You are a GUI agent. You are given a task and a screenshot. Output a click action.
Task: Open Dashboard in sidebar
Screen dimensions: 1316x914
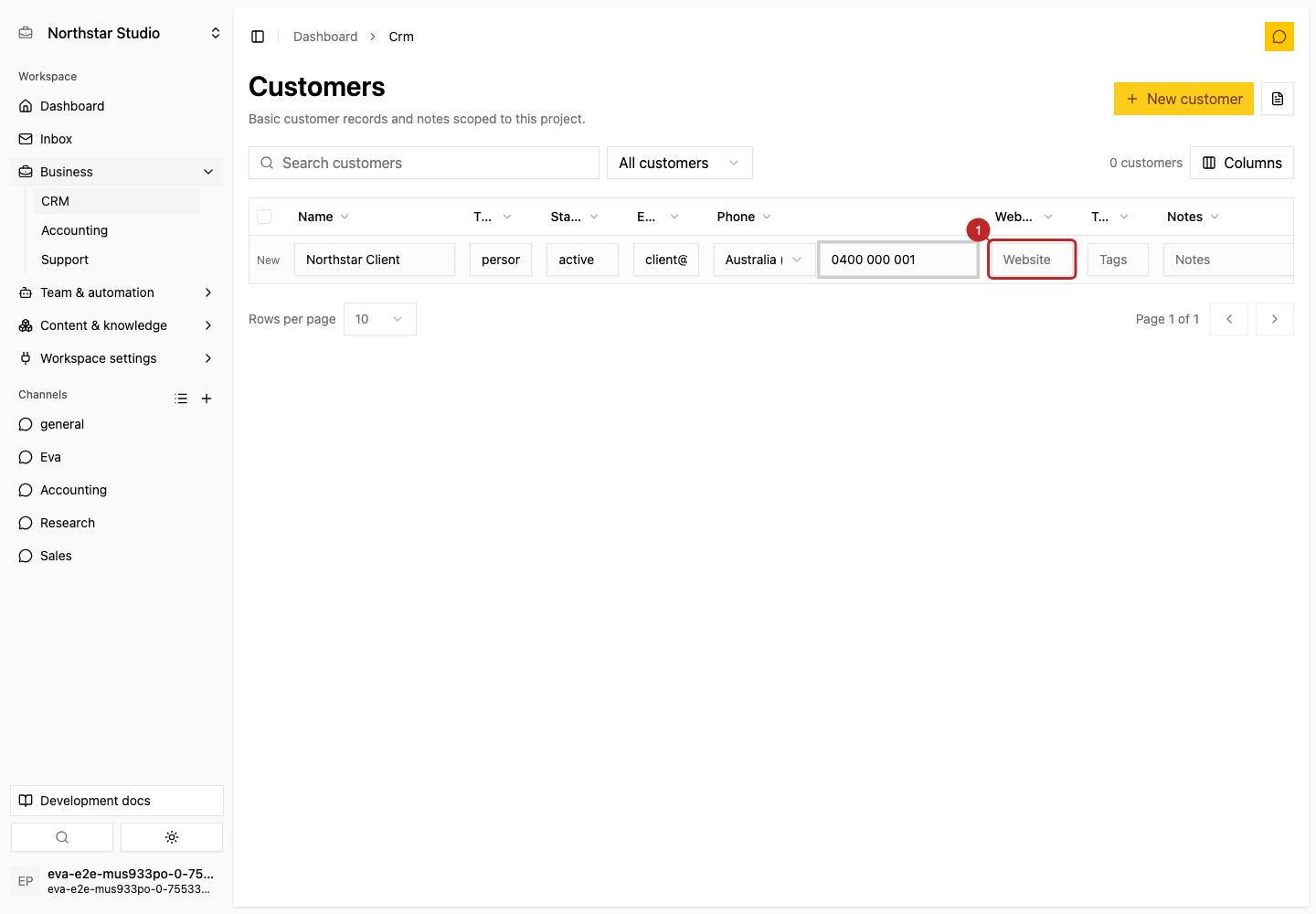pyautogui.click(x=117, y=106)
